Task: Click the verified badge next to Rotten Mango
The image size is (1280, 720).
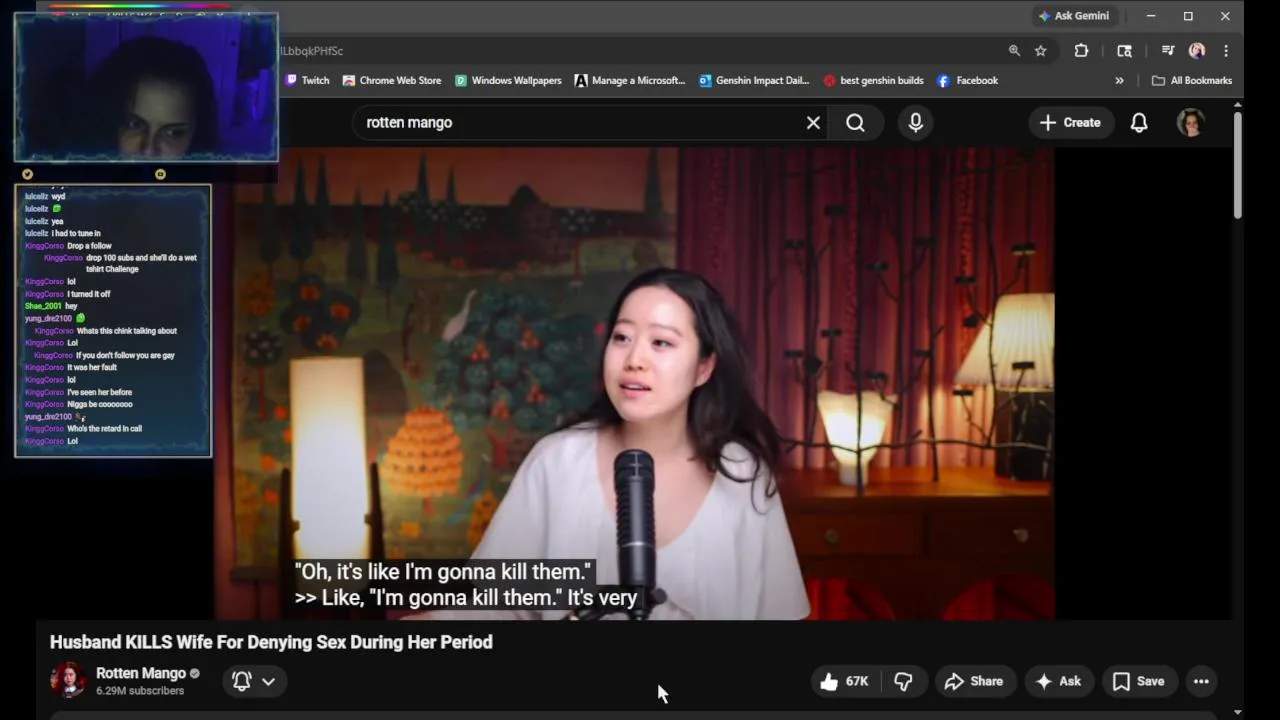Action: pos(195,674)
